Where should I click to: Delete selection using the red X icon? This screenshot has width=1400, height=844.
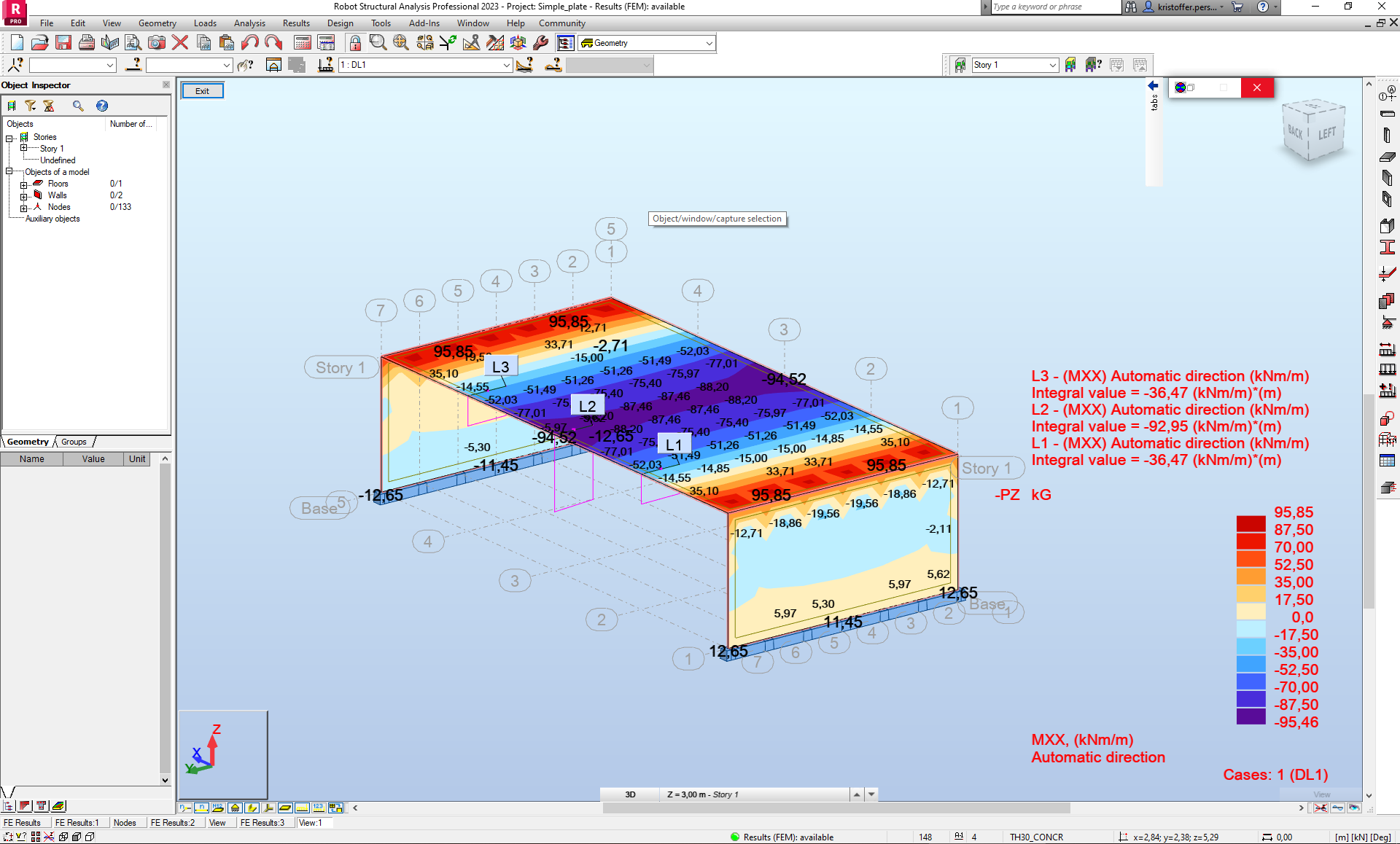(179, 42)
